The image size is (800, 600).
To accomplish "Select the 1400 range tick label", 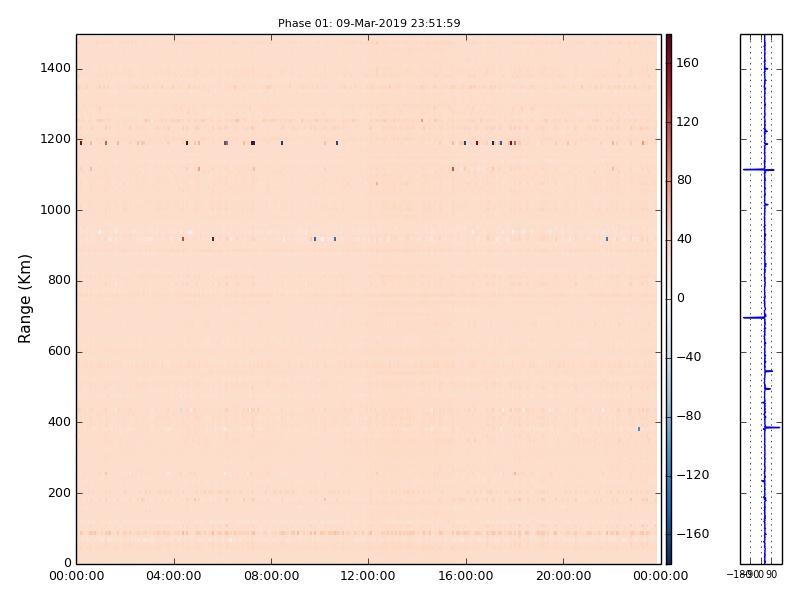I will click(x=56, y=68).
